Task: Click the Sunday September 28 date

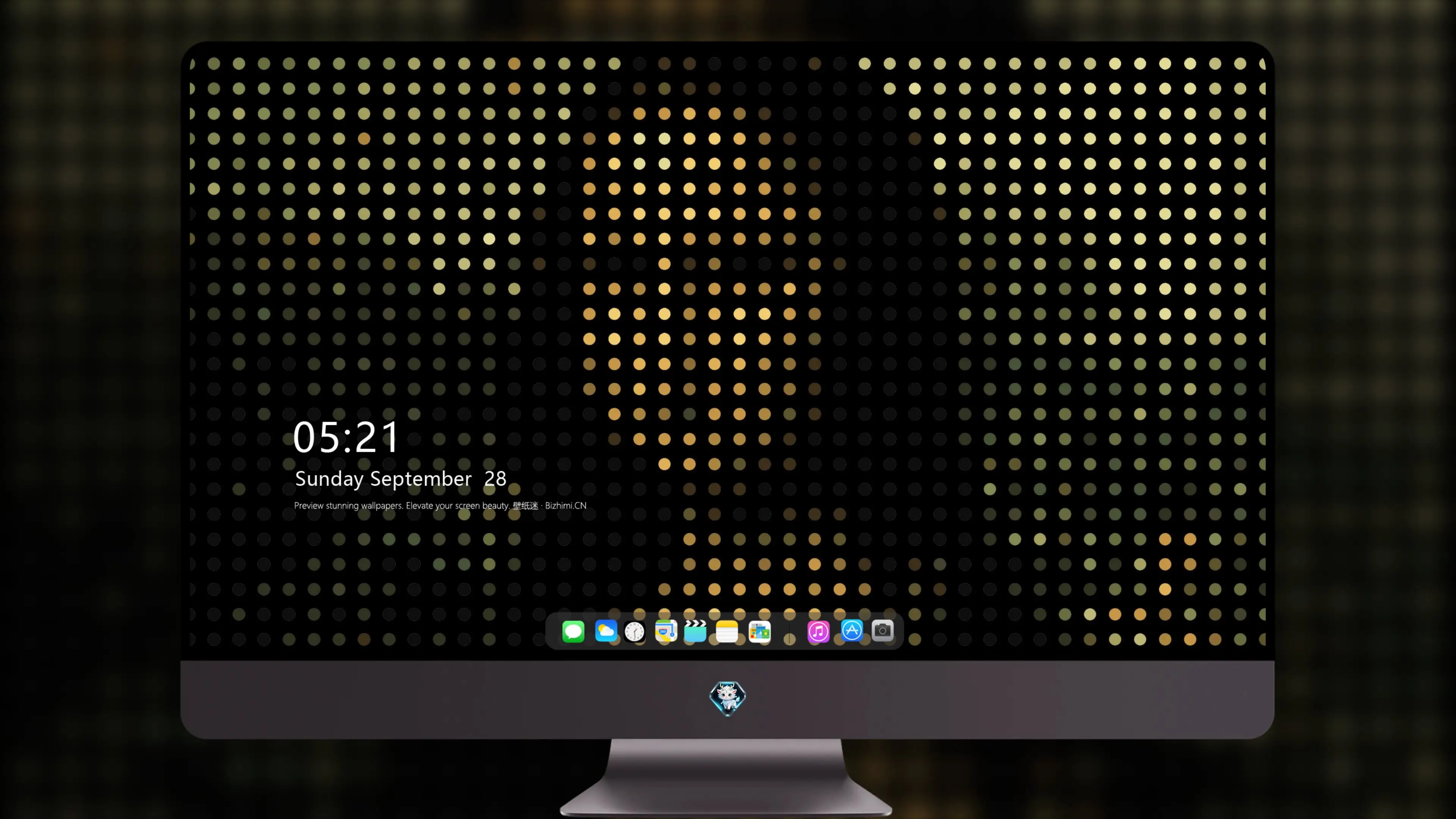Action: tap(401, 479)
